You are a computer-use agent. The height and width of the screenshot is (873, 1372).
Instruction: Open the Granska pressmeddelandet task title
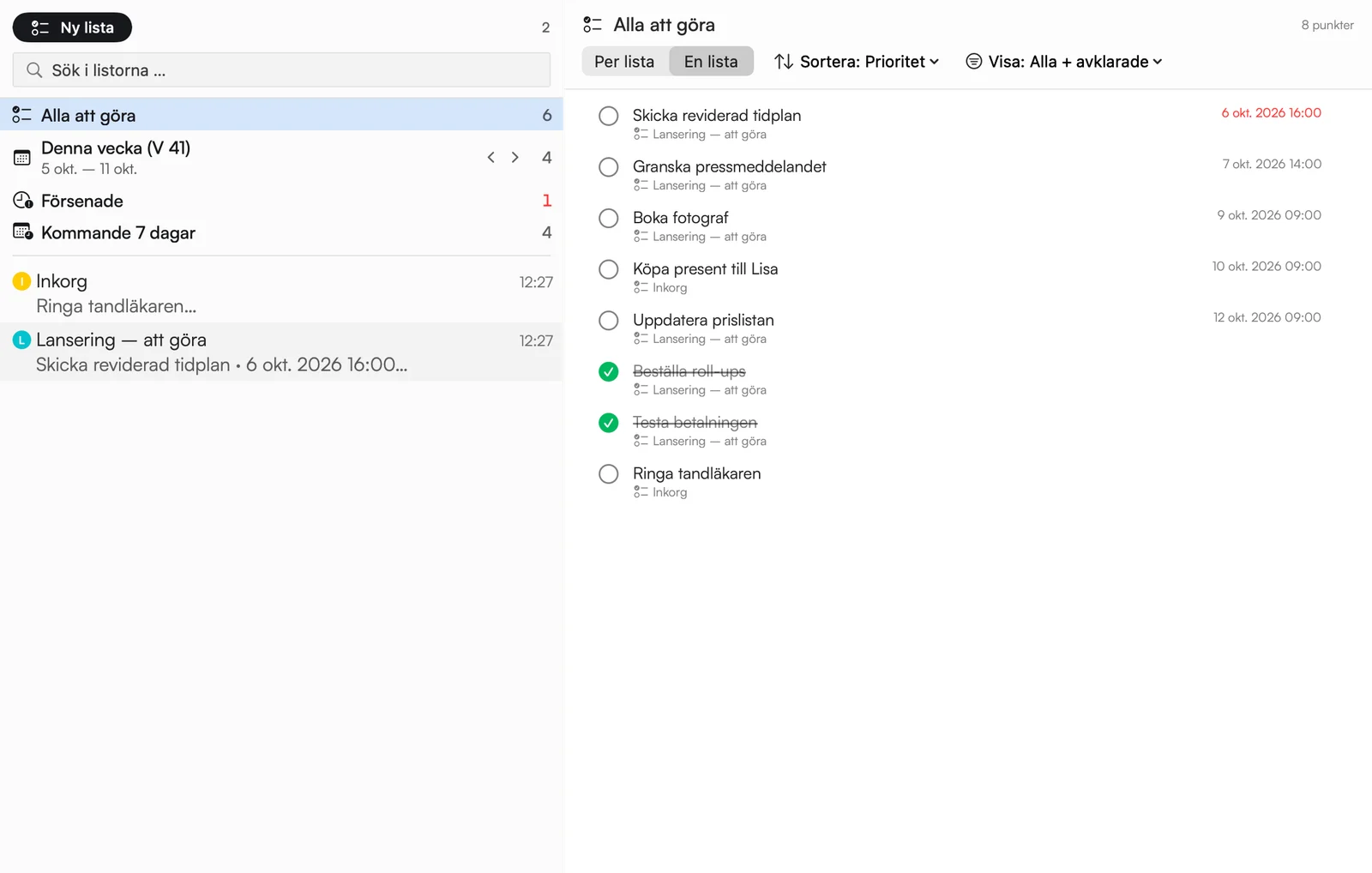tap(730, 166)
